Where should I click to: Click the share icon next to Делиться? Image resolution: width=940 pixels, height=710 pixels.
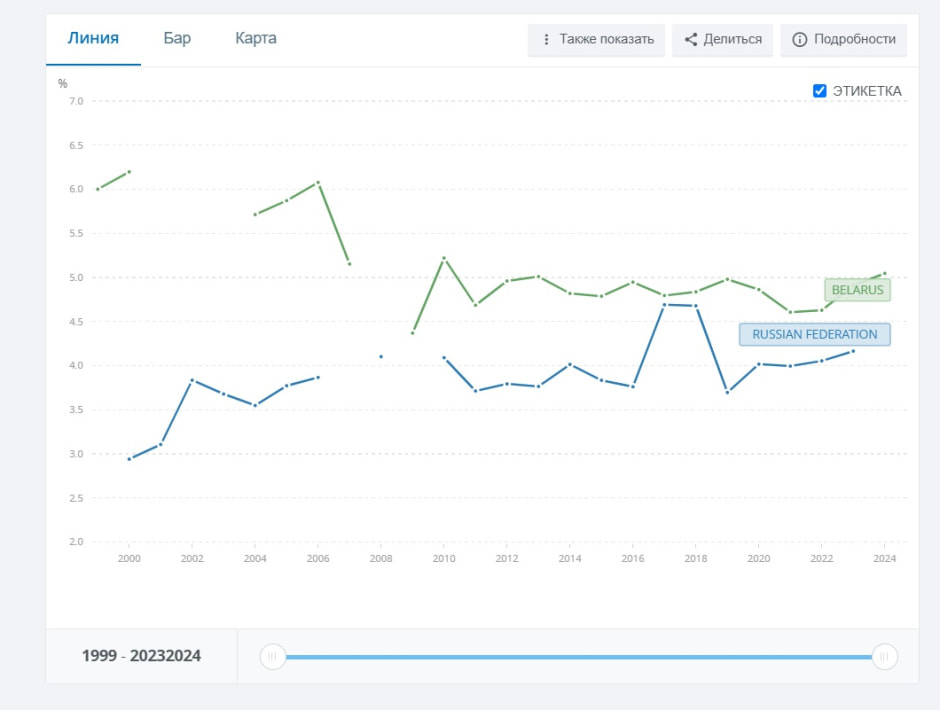point(691,40)
